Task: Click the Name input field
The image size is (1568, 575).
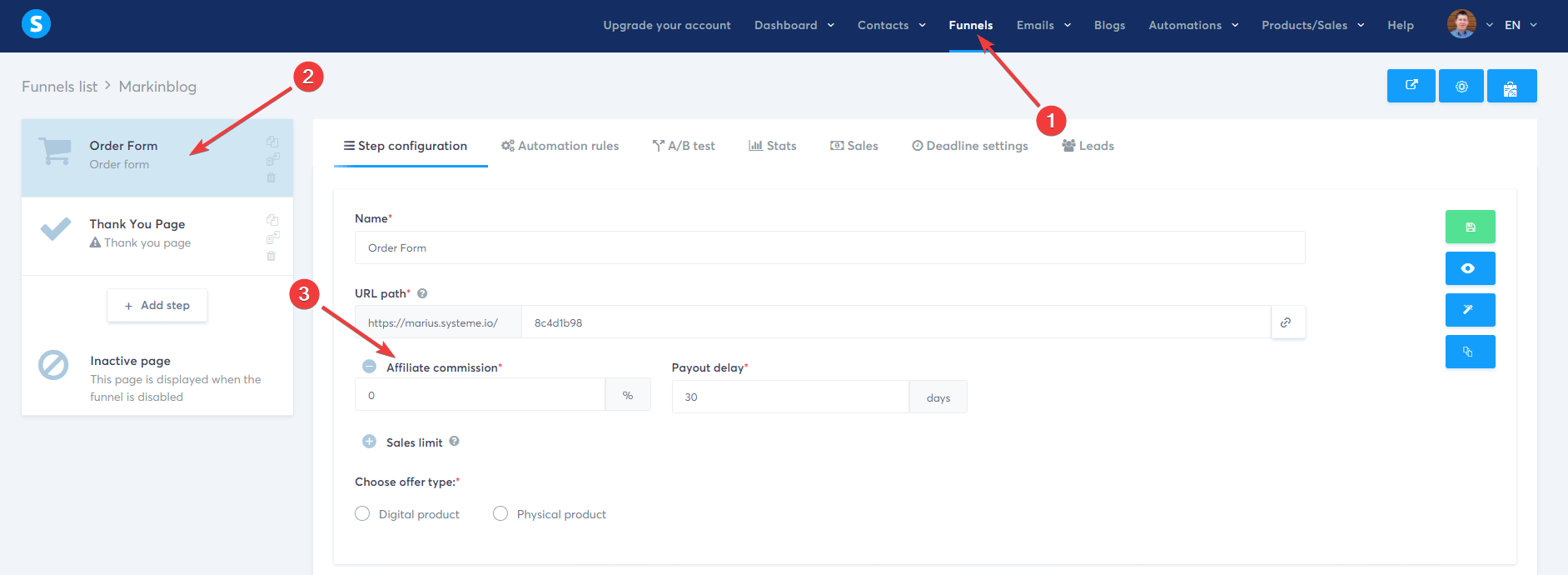Action: [830, 247]
